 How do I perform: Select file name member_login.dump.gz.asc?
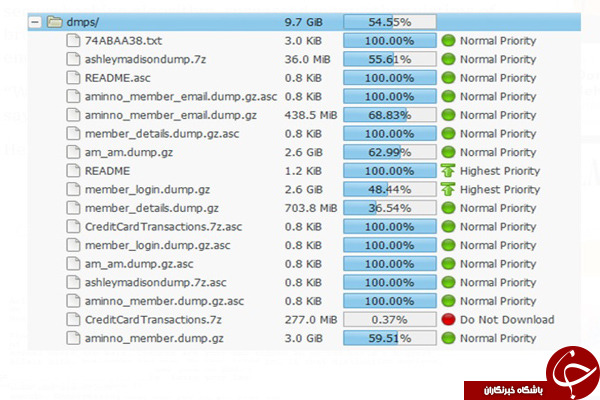(157, 245)
